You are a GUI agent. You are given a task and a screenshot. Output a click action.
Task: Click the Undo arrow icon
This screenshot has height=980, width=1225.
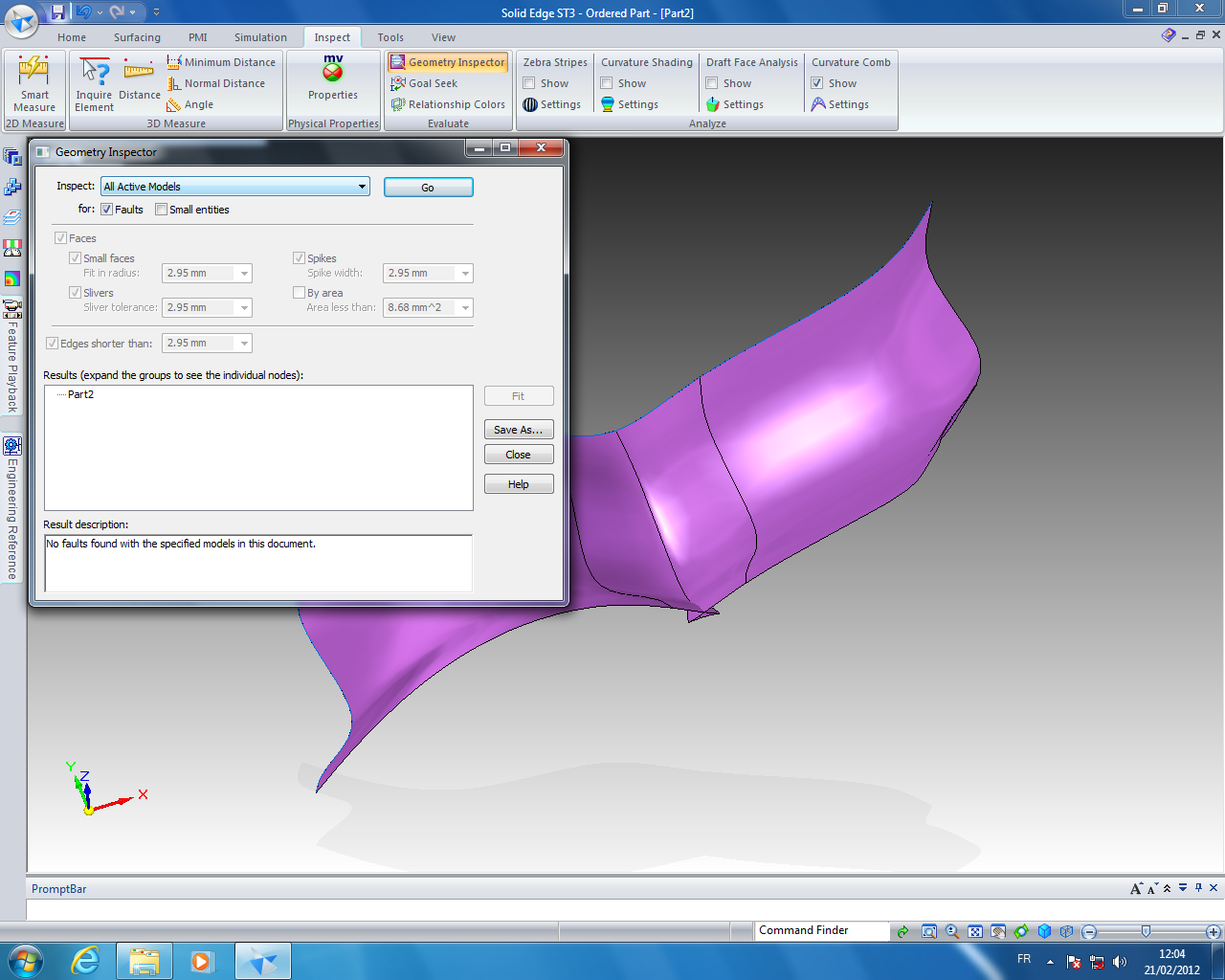coord(83,11)
